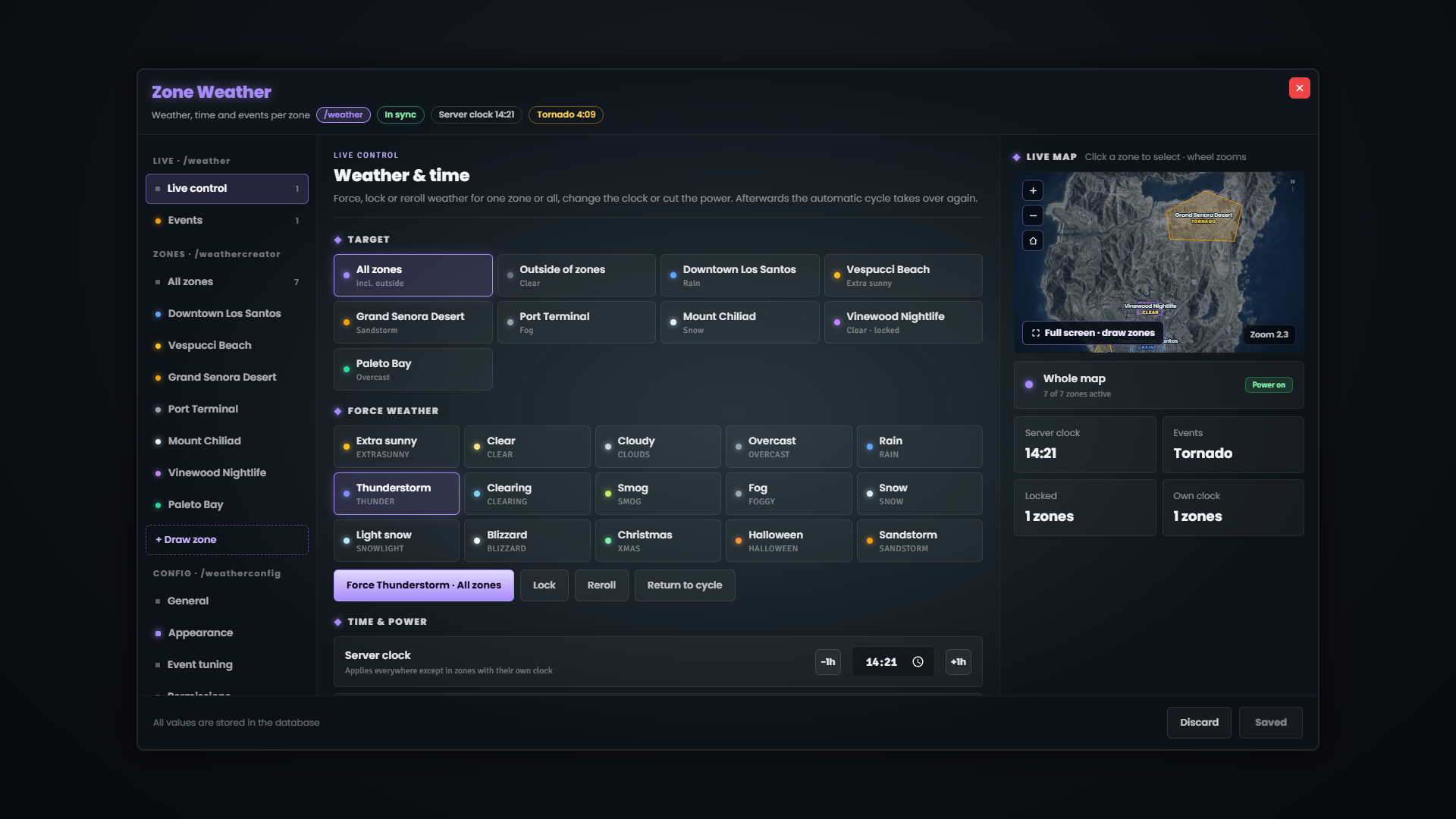This screenshot has width=1456, height=819.
Task: Open Grand Senora Desert in sidebar
Action: click(x=227, y=378)
